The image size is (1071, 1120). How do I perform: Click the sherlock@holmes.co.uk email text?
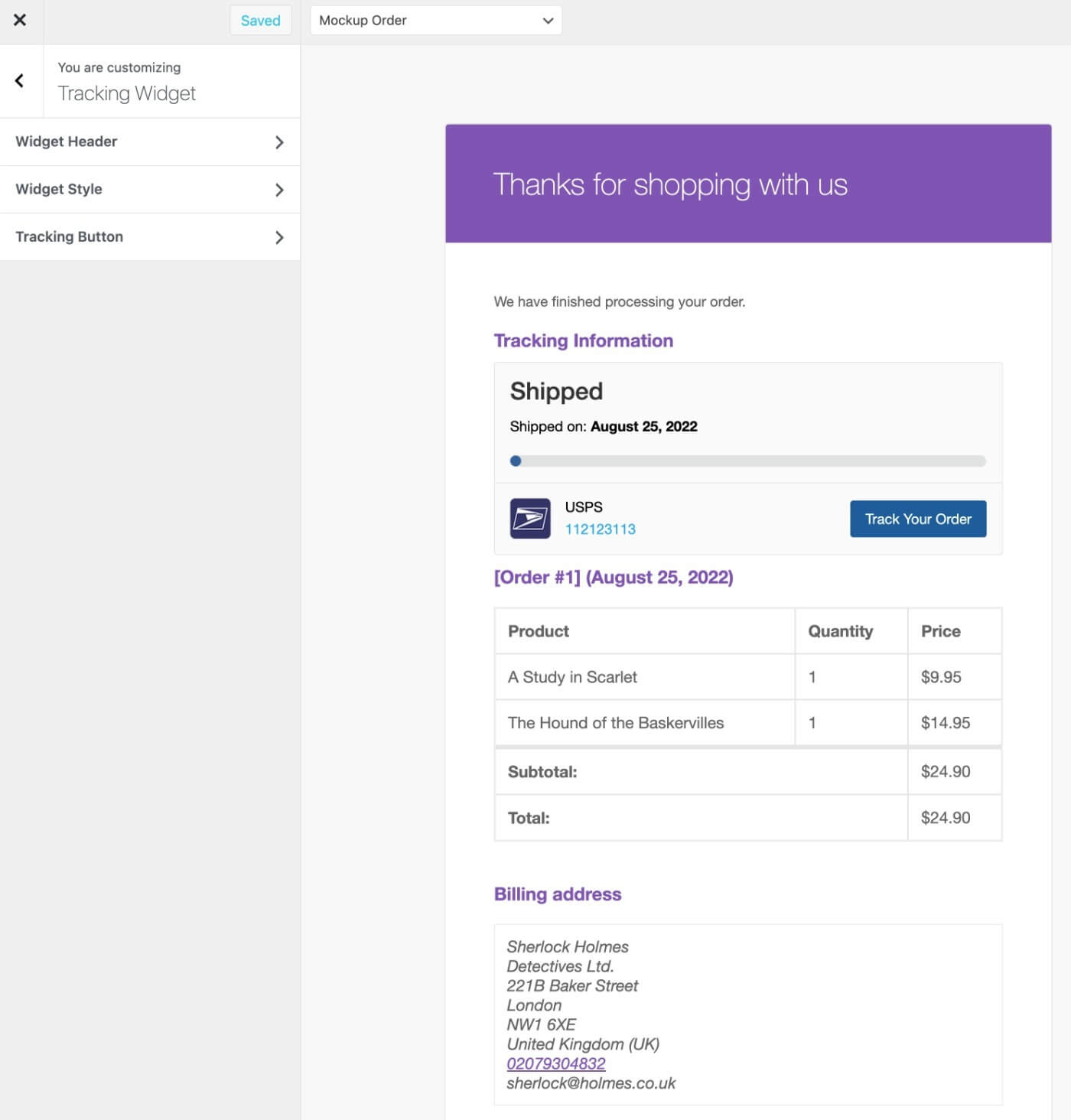[591, 1083]
